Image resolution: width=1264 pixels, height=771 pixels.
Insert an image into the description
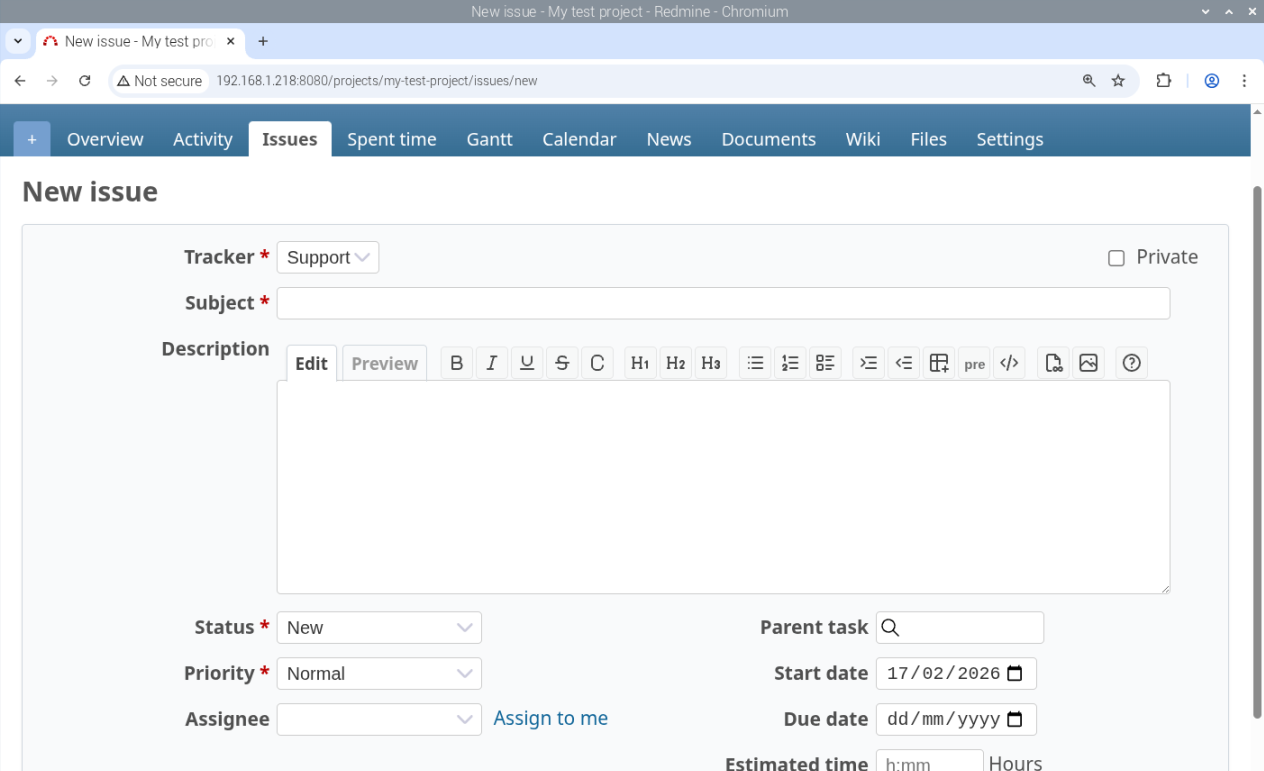pyautogui.click(x=1088, y=362)
